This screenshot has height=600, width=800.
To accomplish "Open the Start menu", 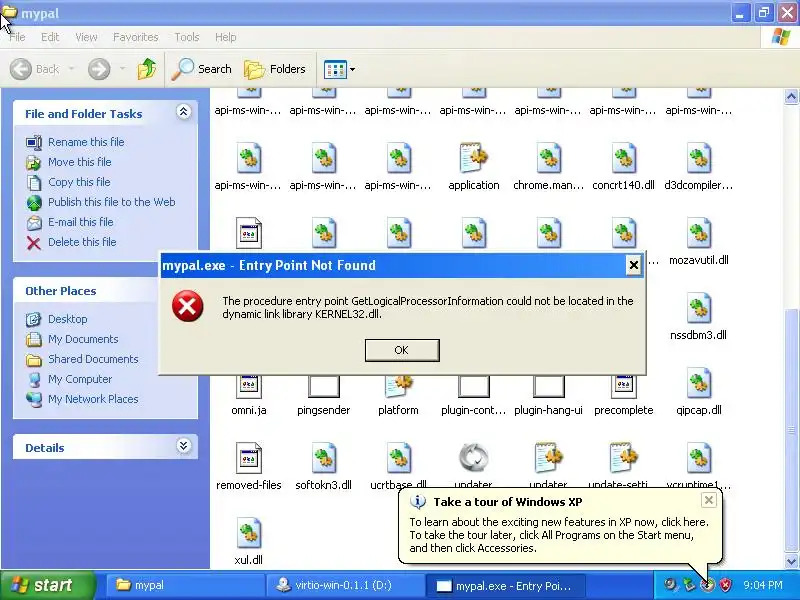I will coord(47,585).
